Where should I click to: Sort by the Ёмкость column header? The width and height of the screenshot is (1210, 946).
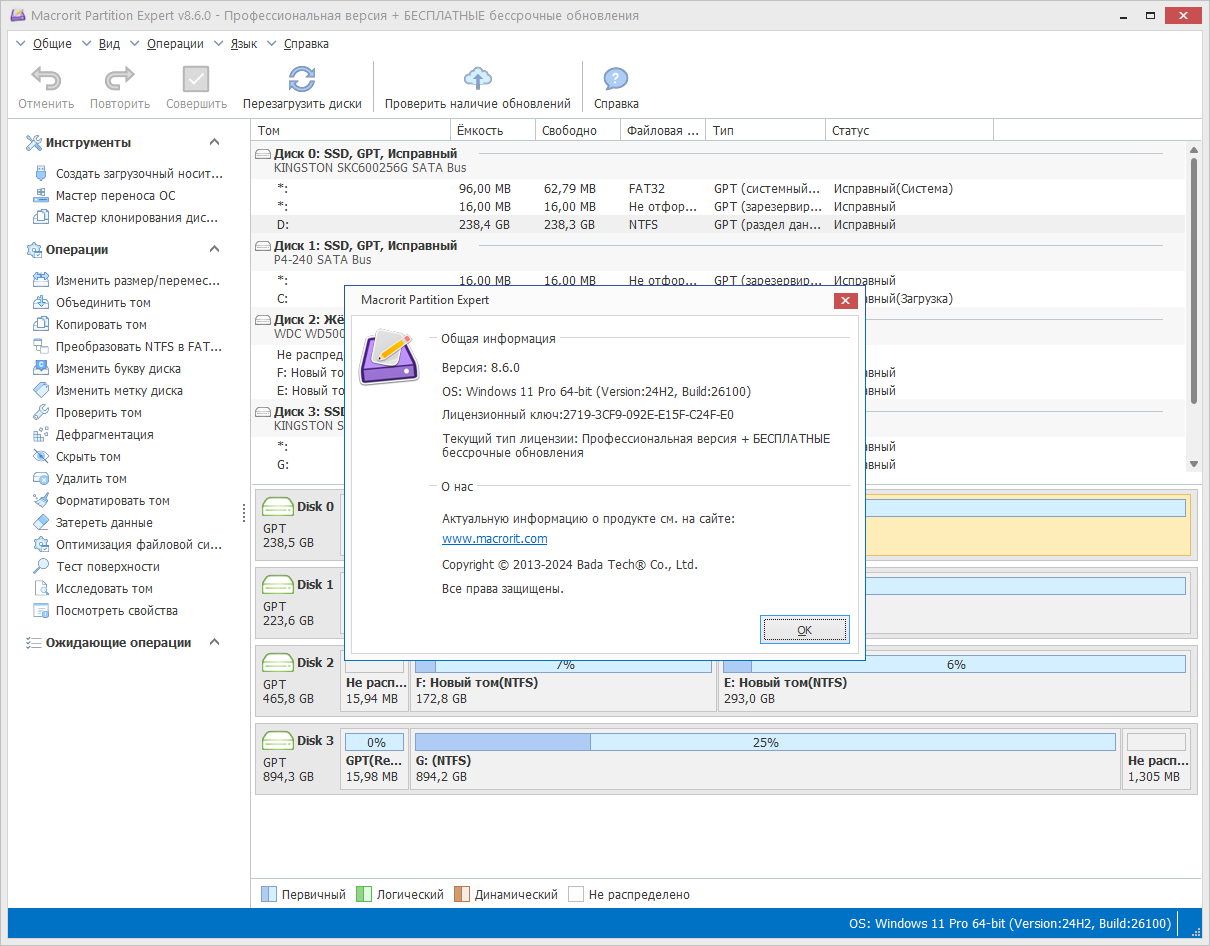point(494,130)
